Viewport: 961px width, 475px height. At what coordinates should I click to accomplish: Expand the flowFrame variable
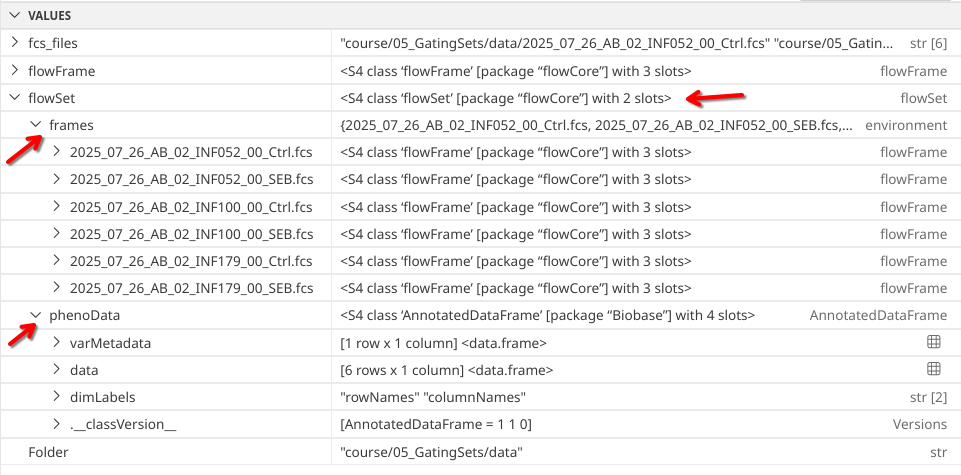(13, 71)
